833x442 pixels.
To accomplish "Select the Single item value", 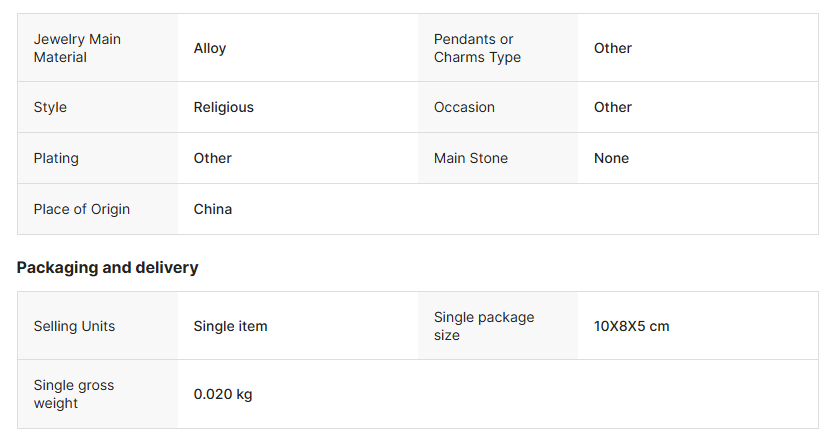I will click(x=231, y=326).
